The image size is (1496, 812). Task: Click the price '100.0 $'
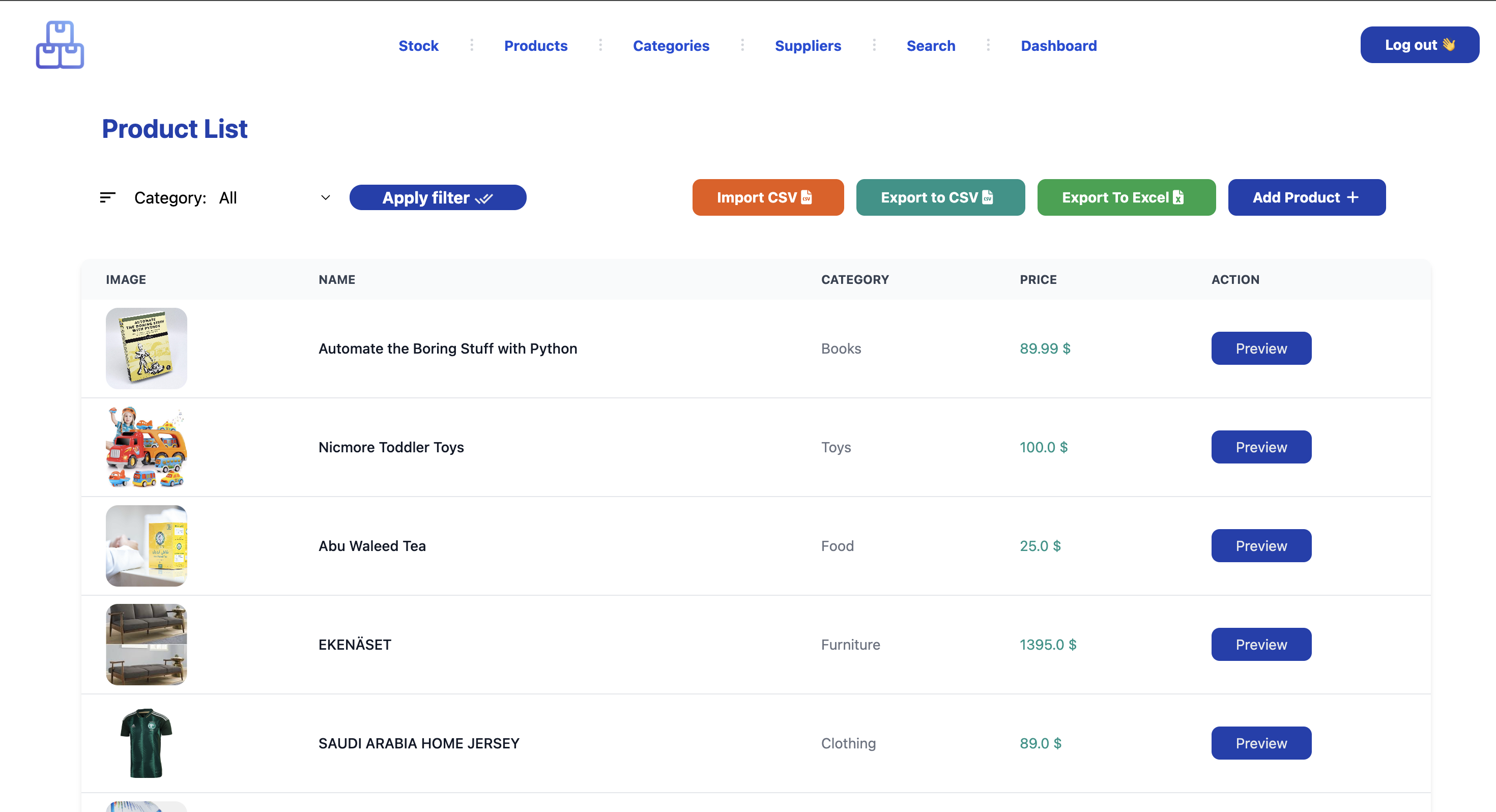pos(1044,447)
